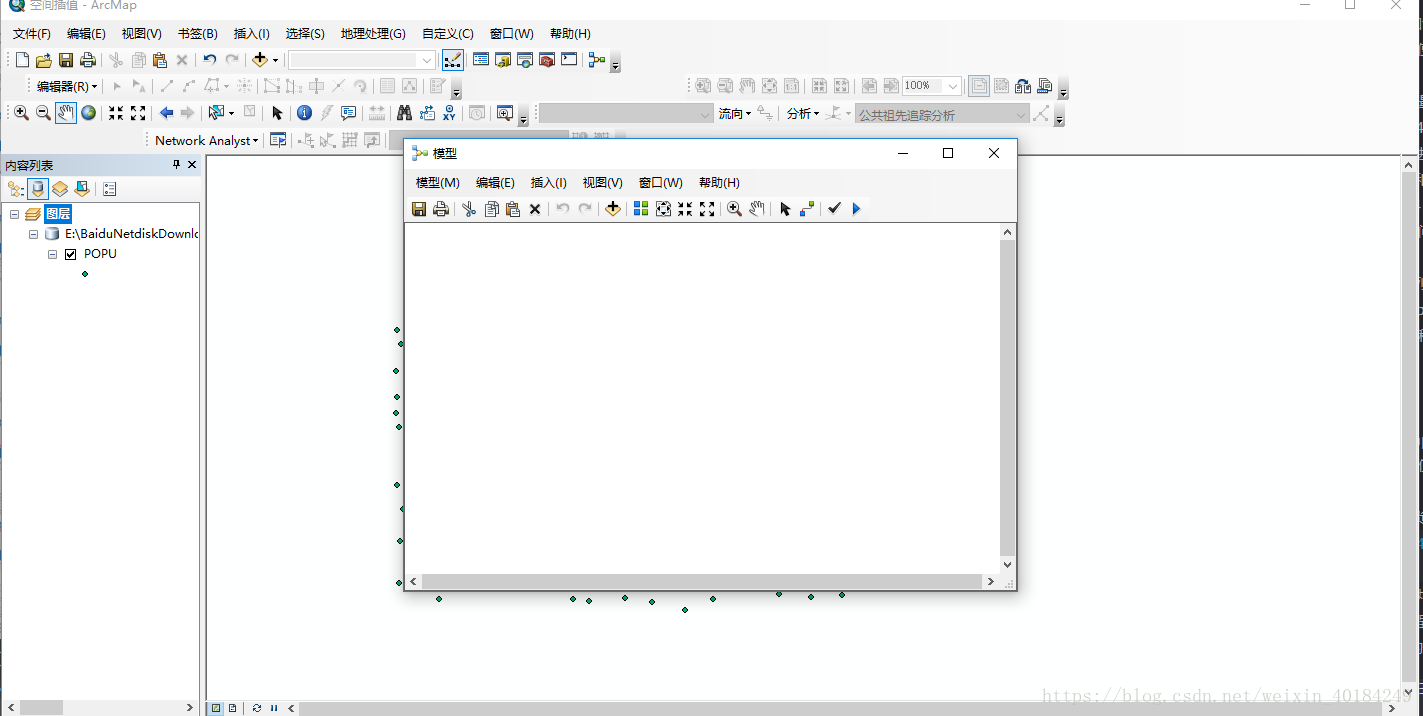Print the map from ArcMap toolbar
Screen dimensions: 1423x716
[88, 60]
